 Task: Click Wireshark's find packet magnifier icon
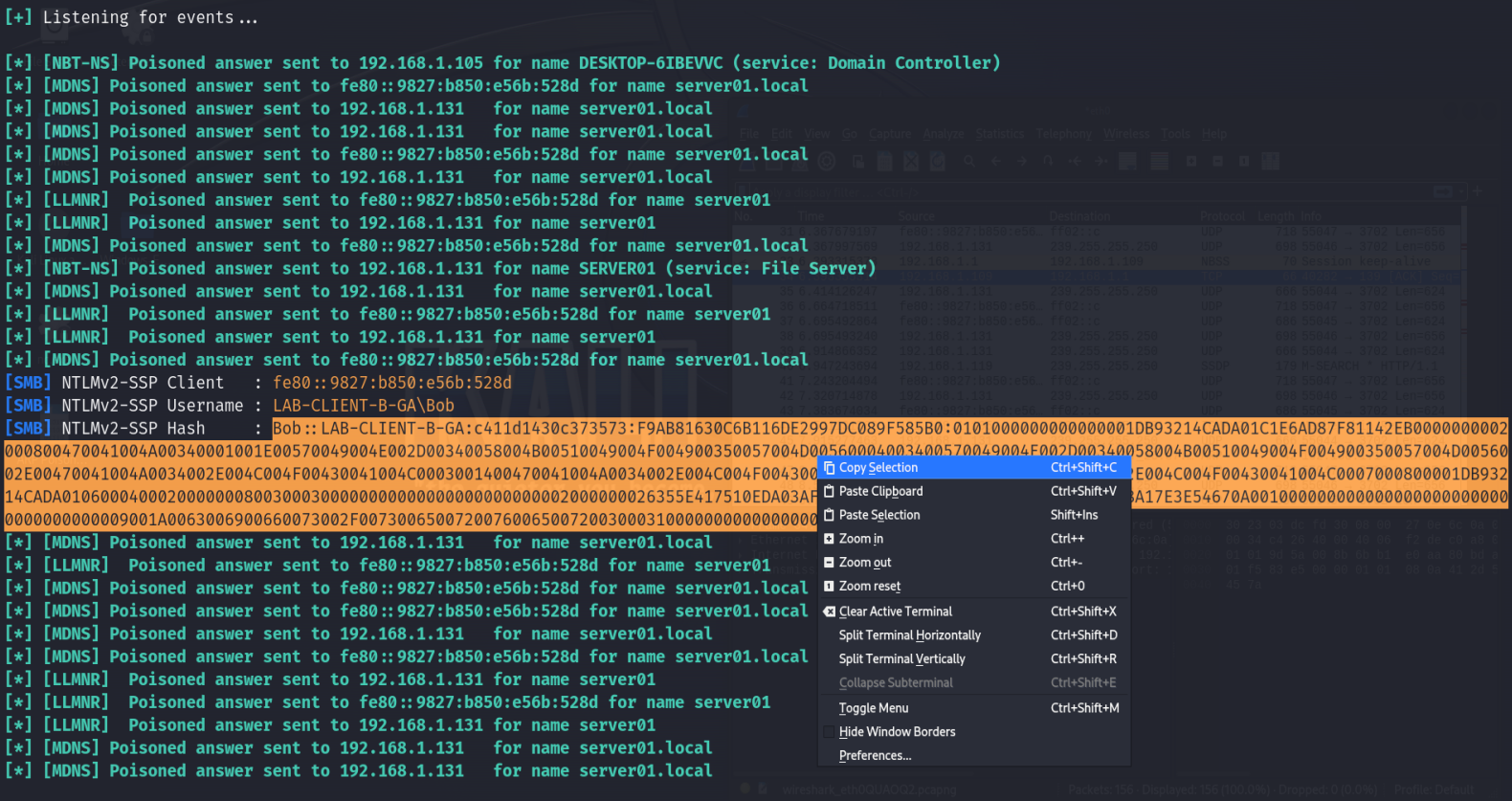coord(969,161)
